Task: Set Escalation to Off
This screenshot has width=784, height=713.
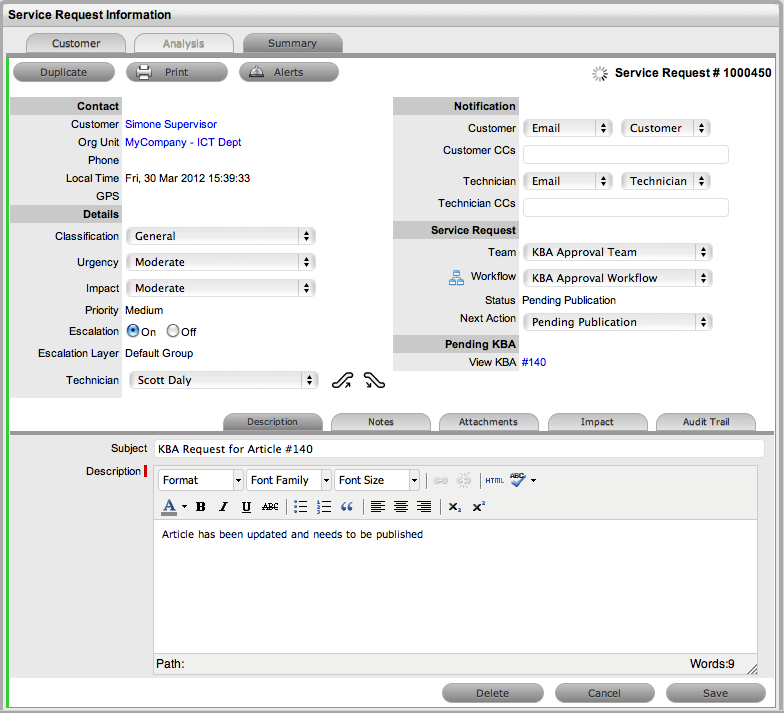Action: click(172, 331)
